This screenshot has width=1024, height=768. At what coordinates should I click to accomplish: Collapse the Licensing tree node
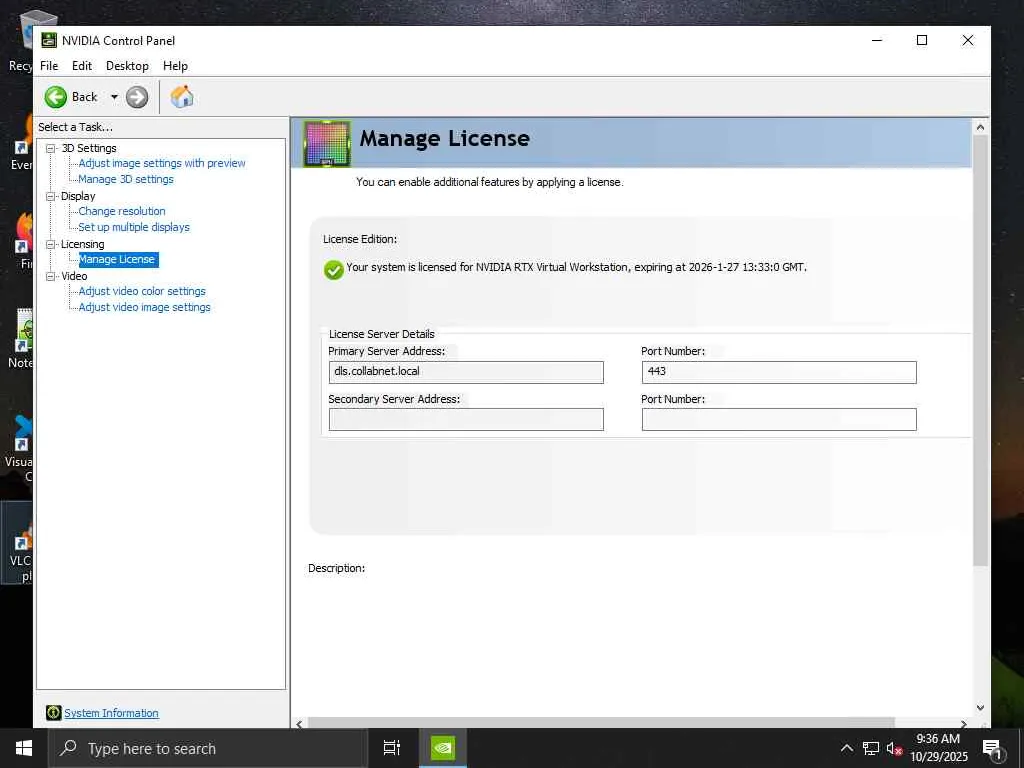tap(50, 244)
